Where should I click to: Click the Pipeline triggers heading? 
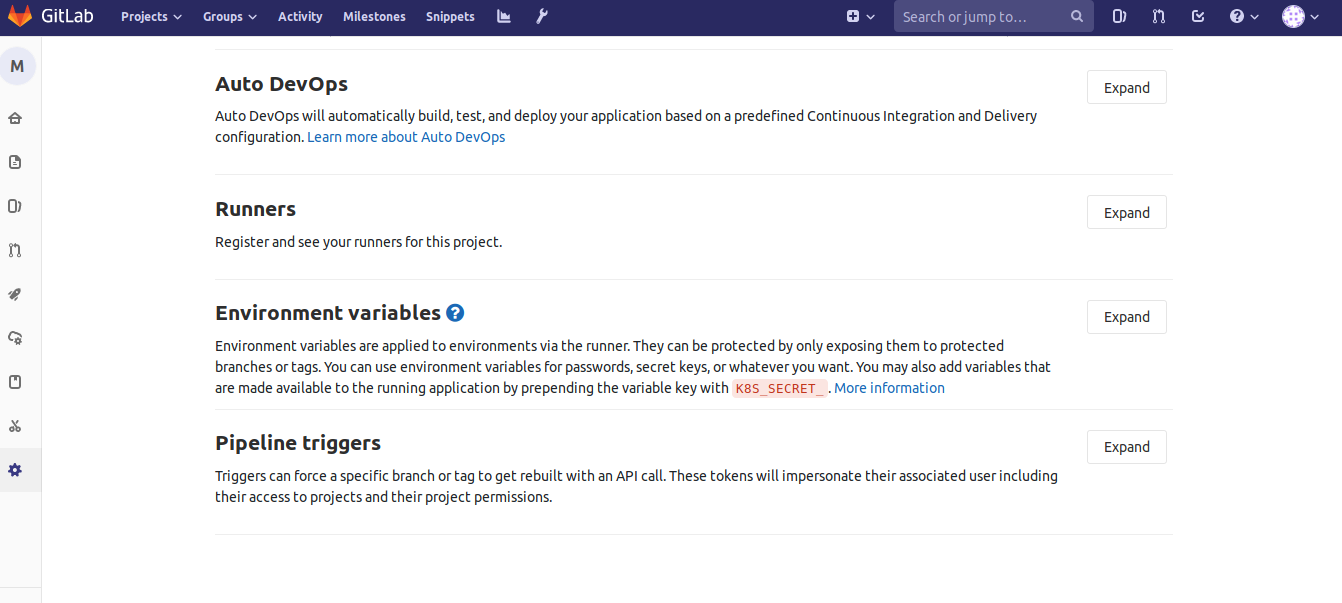[298, 443]
